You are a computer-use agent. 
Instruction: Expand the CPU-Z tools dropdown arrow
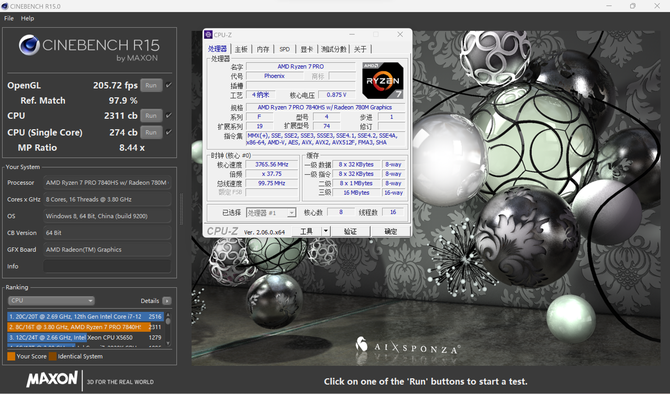[x=326, y=231]
